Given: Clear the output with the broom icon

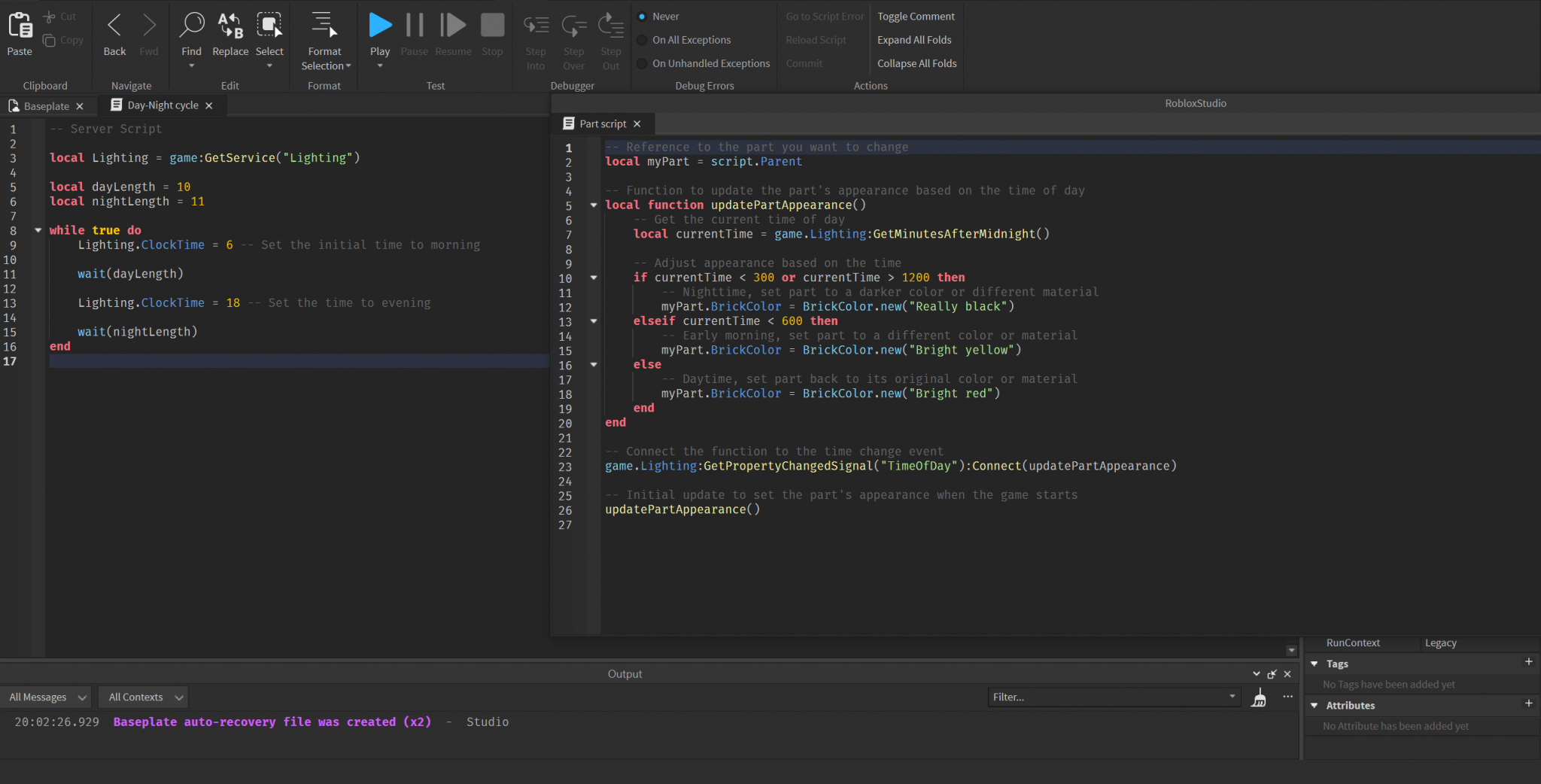Looking at the screenshot, I should (x=1259, y=697).
